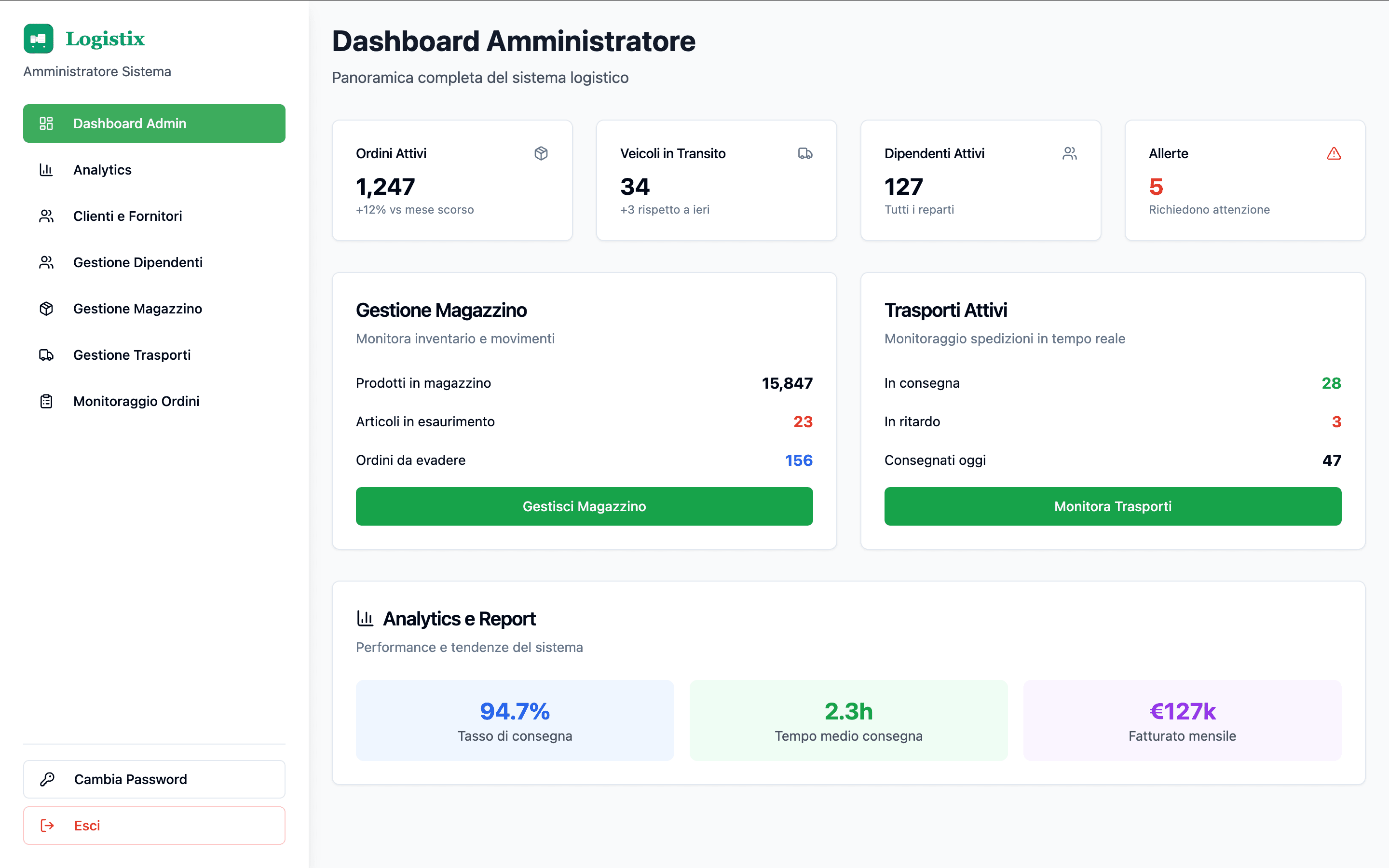Image resolution: width=1389 pixels, height=868 pixels.
Task: Click the 'Amministratore Sistema' role label
Action: click(x=97, y=71)
